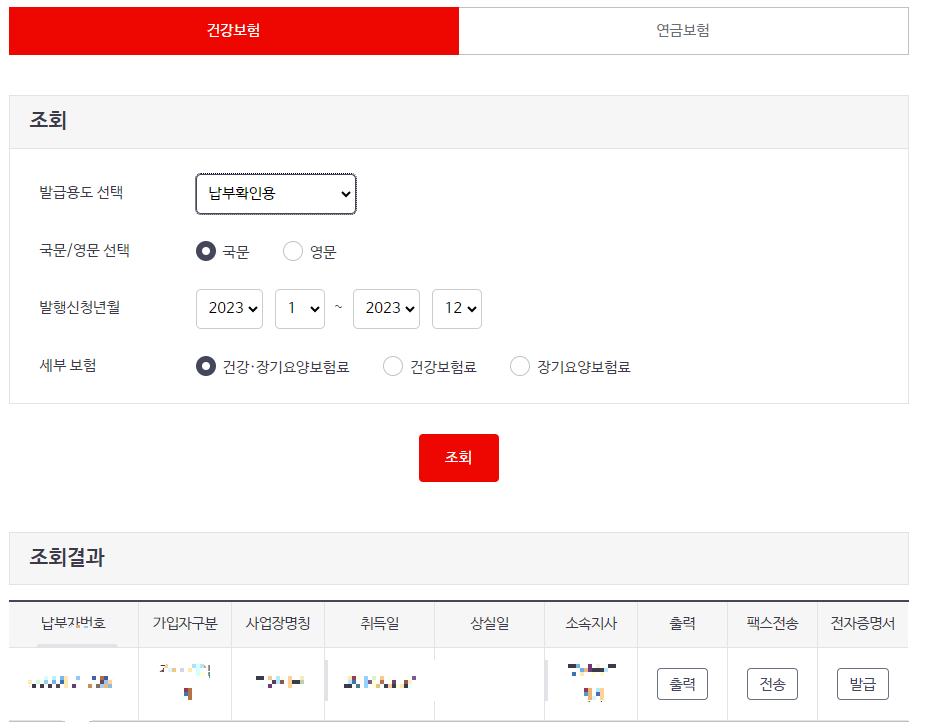Open the starting year 2023 dropdown
The image size is (925, 728).
click(x=229, y=308)
